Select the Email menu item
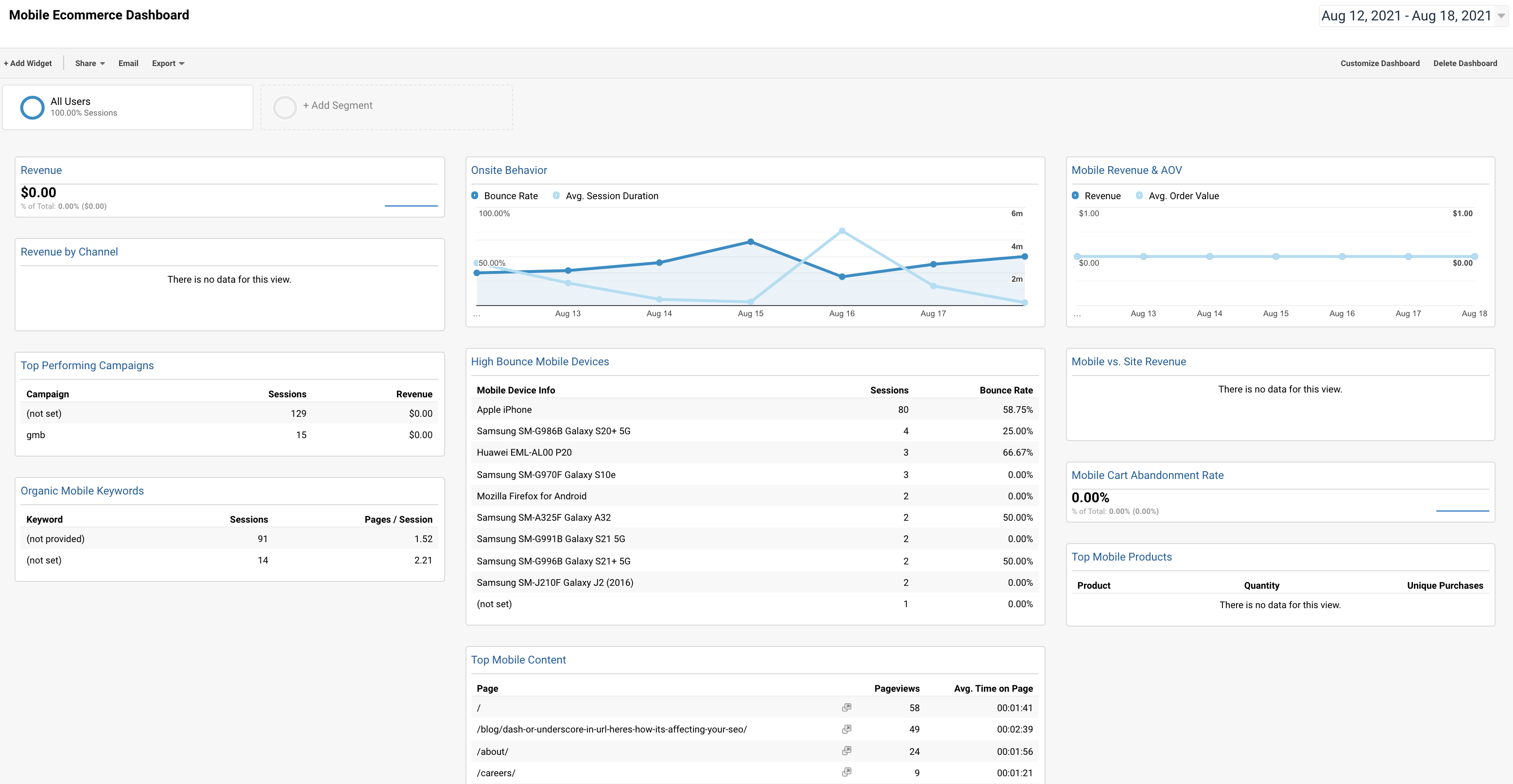Screen dimensions: 1513x784 [x=128, y=63]
